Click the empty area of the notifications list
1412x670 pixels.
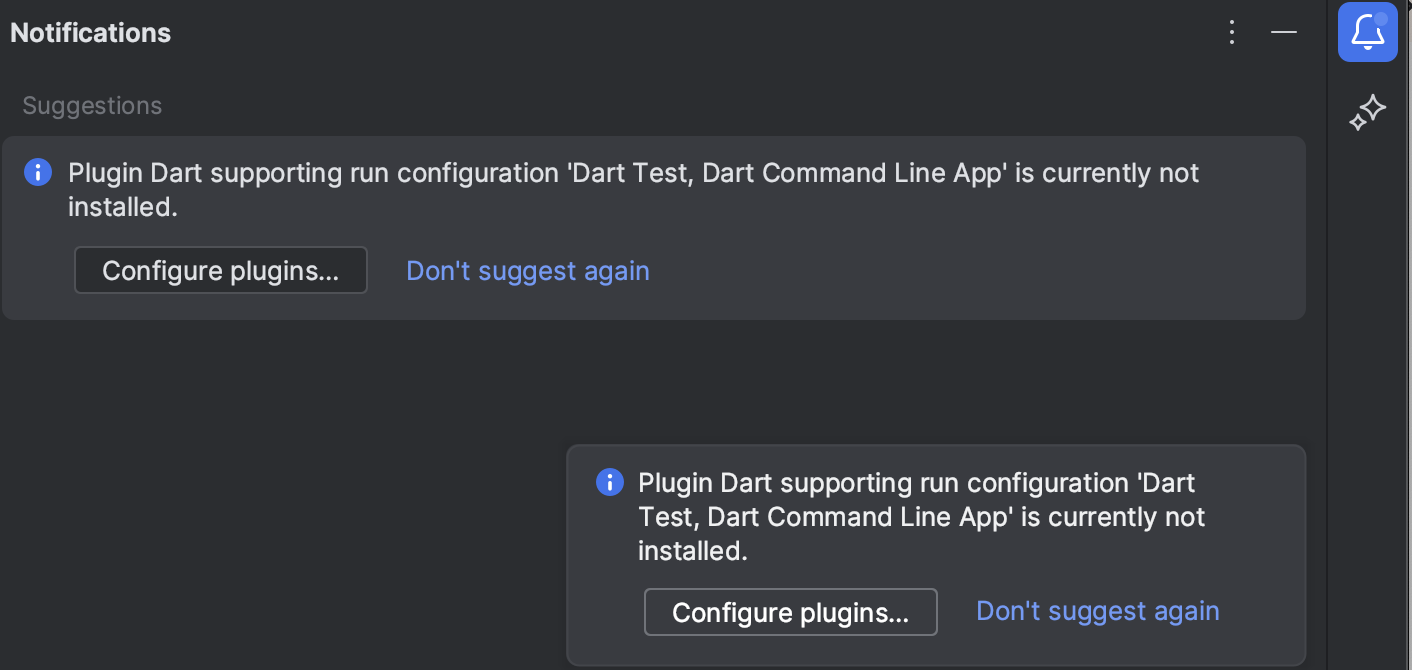point(400,390)
